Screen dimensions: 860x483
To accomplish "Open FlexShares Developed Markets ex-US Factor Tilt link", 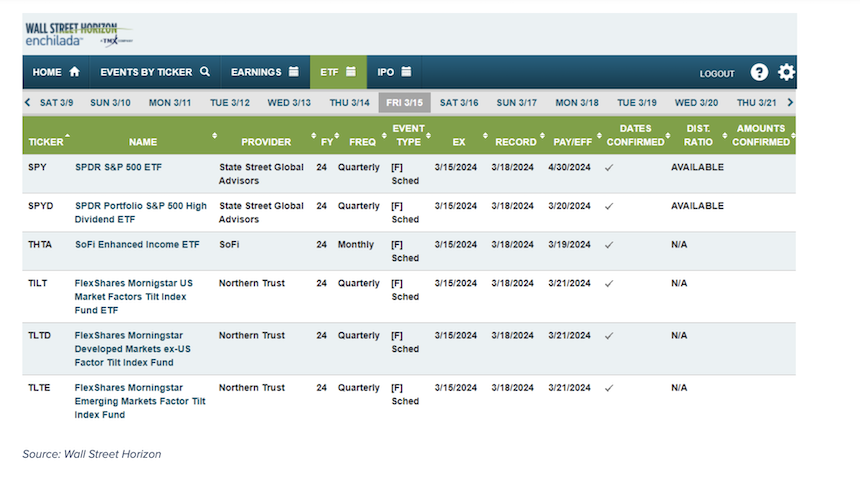I will [133, 349].
